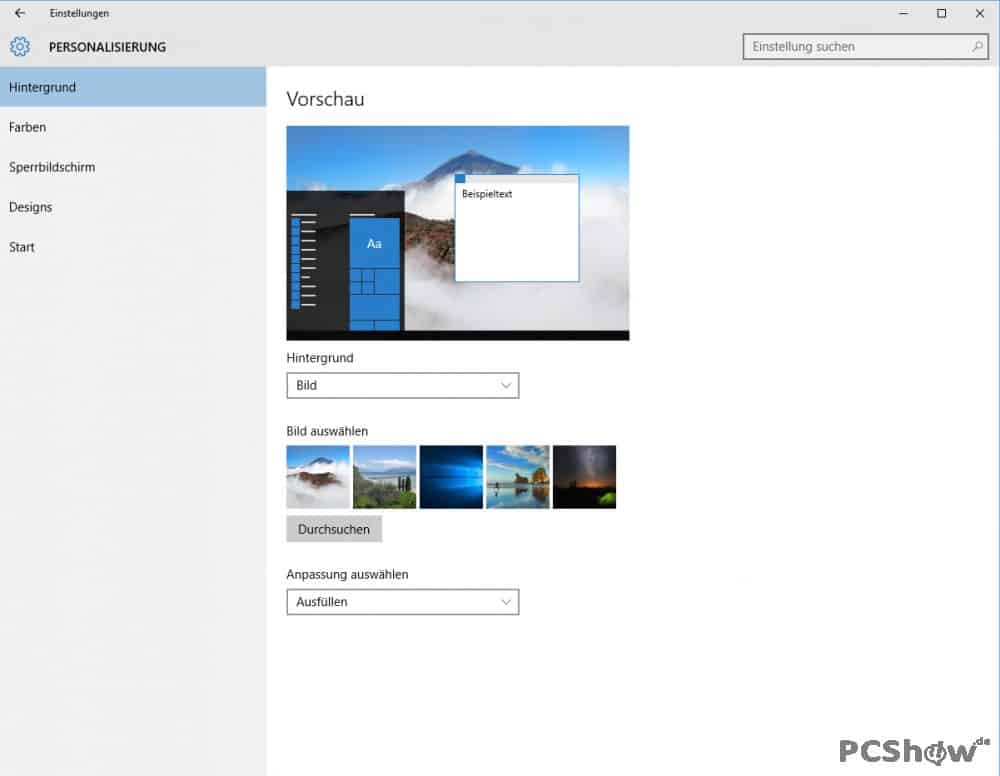This screenshot has height=776, width=1000.
Task: Click the Personalisierung gear icon
Action: (x=20, y=47)
